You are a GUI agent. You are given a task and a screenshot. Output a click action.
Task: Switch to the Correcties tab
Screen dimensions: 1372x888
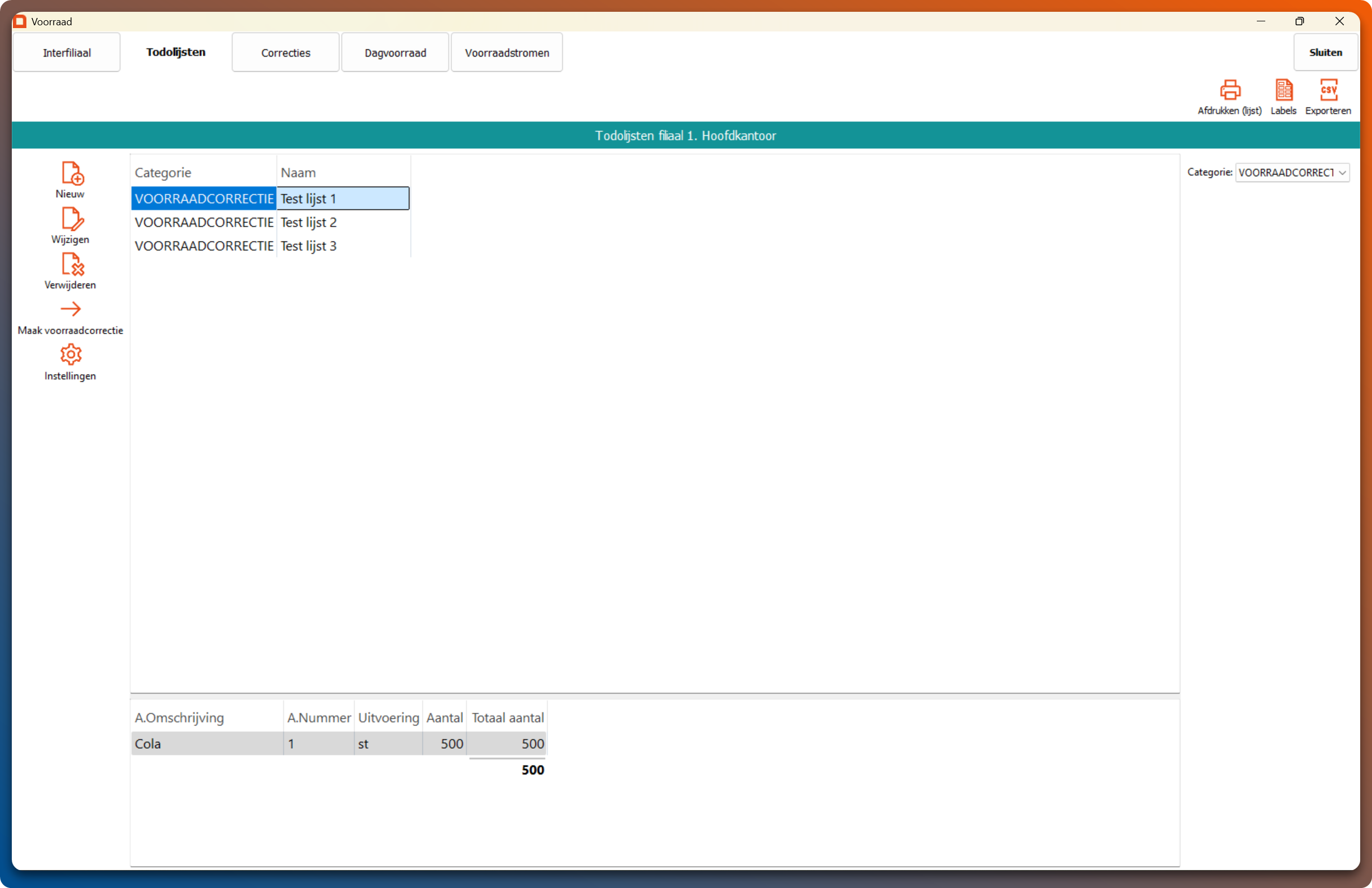point(285,52)
